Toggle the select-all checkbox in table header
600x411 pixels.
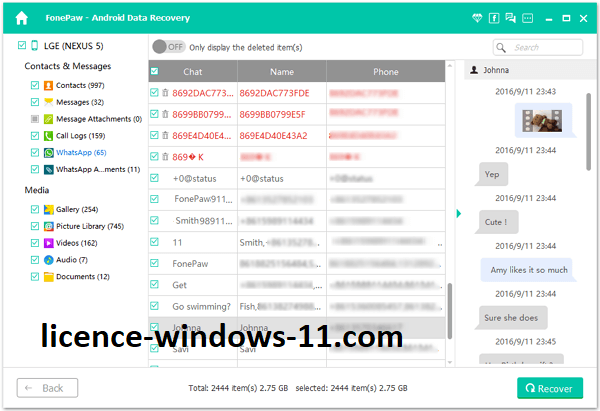click(x=154, y=72)
